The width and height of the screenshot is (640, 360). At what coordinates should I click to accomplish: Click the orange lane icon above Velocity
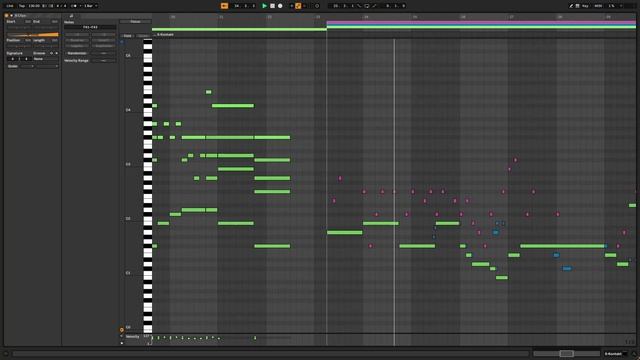[x=122, y=330]
